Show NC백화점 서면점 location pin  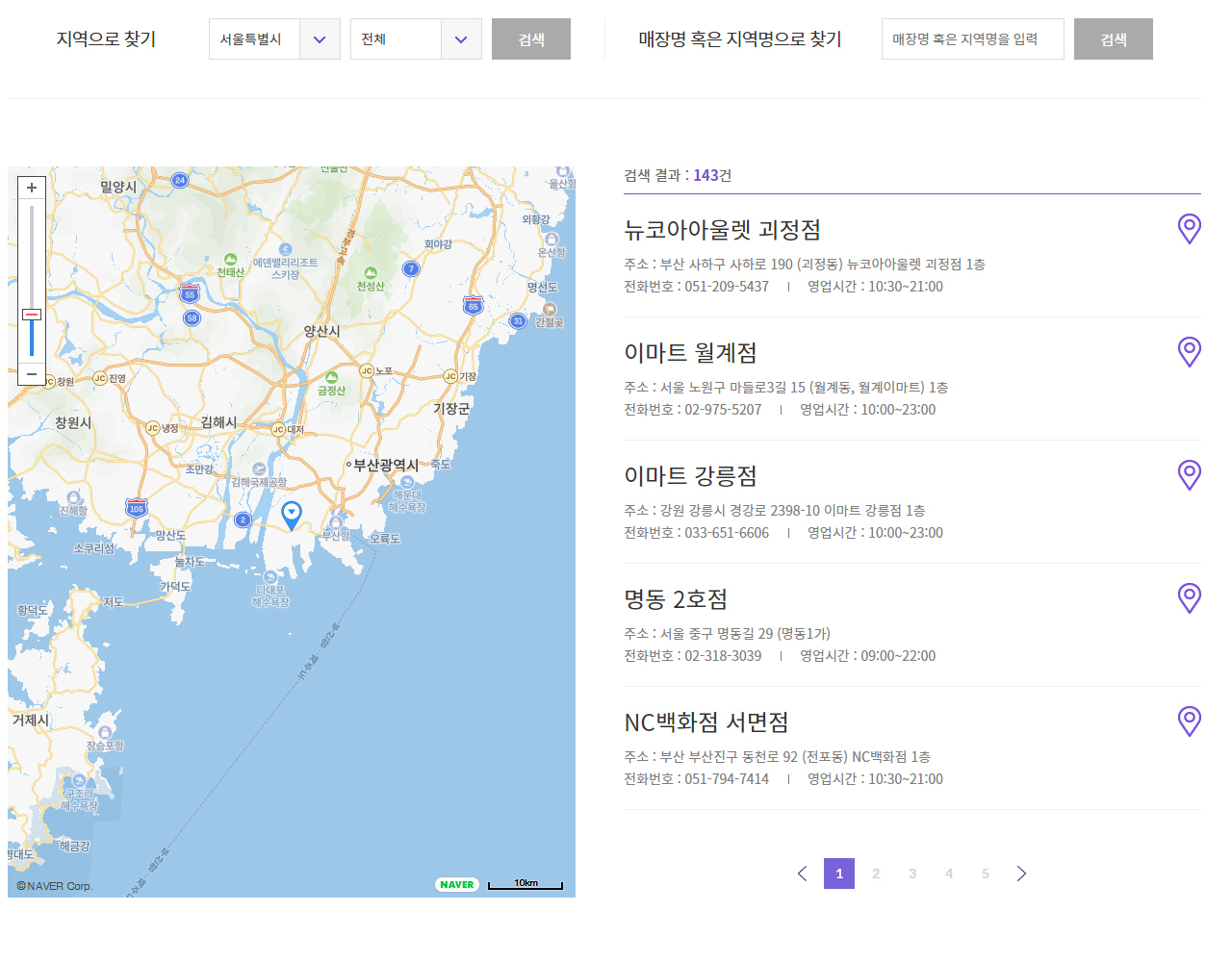pos(1190,721)
